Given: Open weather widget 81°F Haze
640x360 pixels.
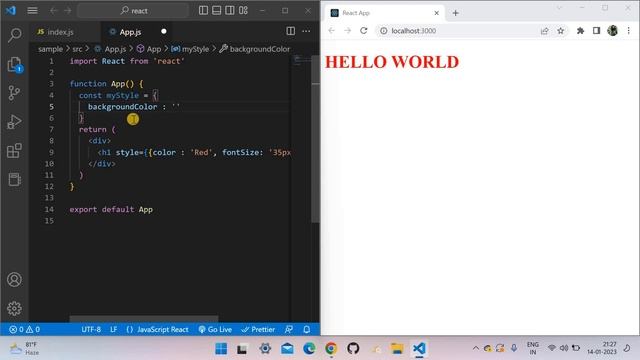Looking at the screenshot, I should coord(24,349).
